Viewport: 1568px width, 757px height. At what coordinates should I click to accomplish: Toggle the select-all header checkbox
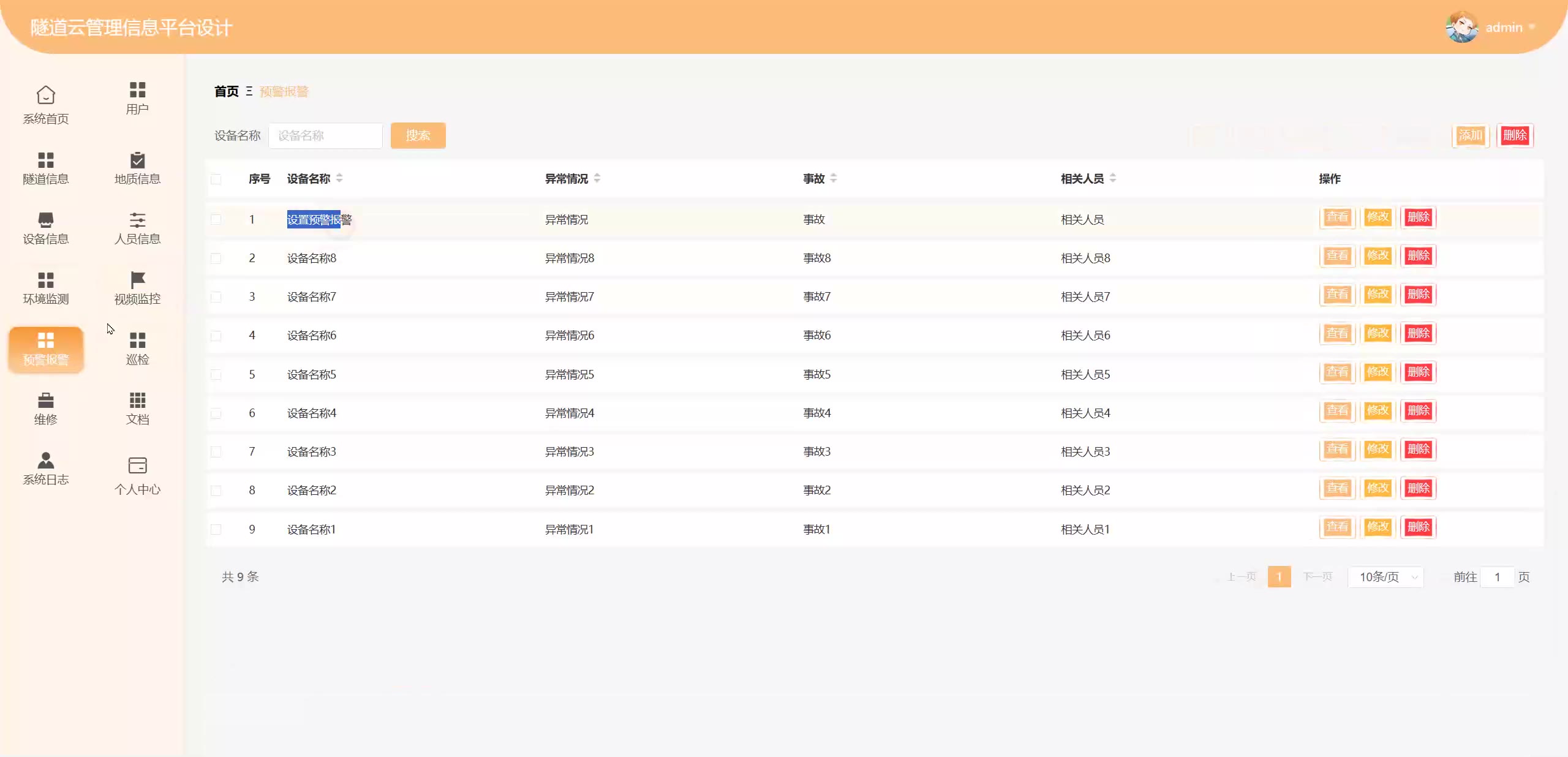click(x=216, y=179)
